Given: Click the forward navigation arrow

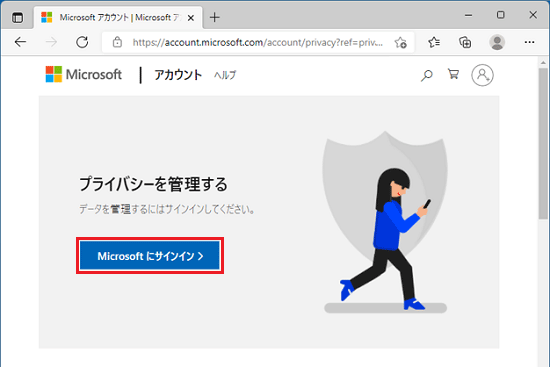Looking at the screenshot, I should [51, 42].
